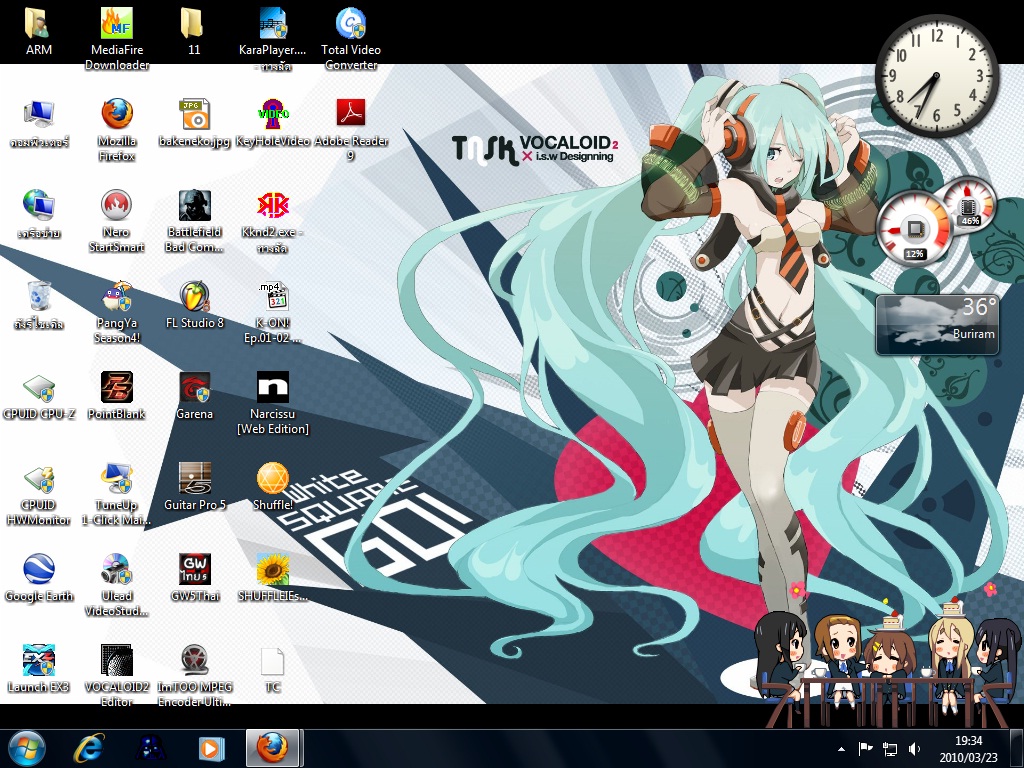Launch Narcissu [Web Edition]

tap(272, 402)
